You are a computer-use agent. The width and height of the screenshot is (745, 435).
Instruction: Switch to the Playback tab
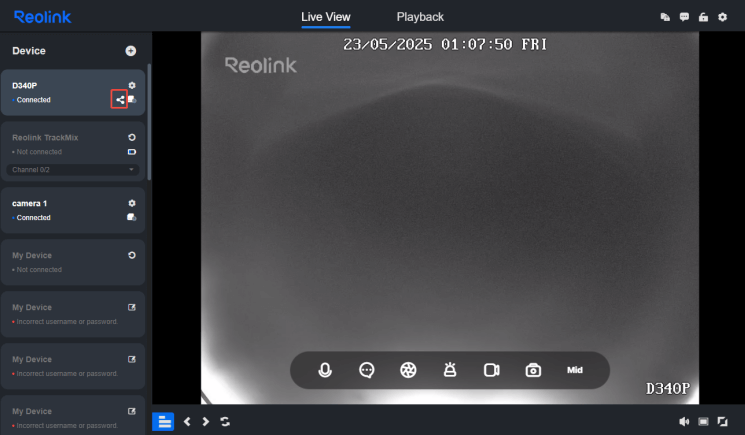(x=420, y=17)
